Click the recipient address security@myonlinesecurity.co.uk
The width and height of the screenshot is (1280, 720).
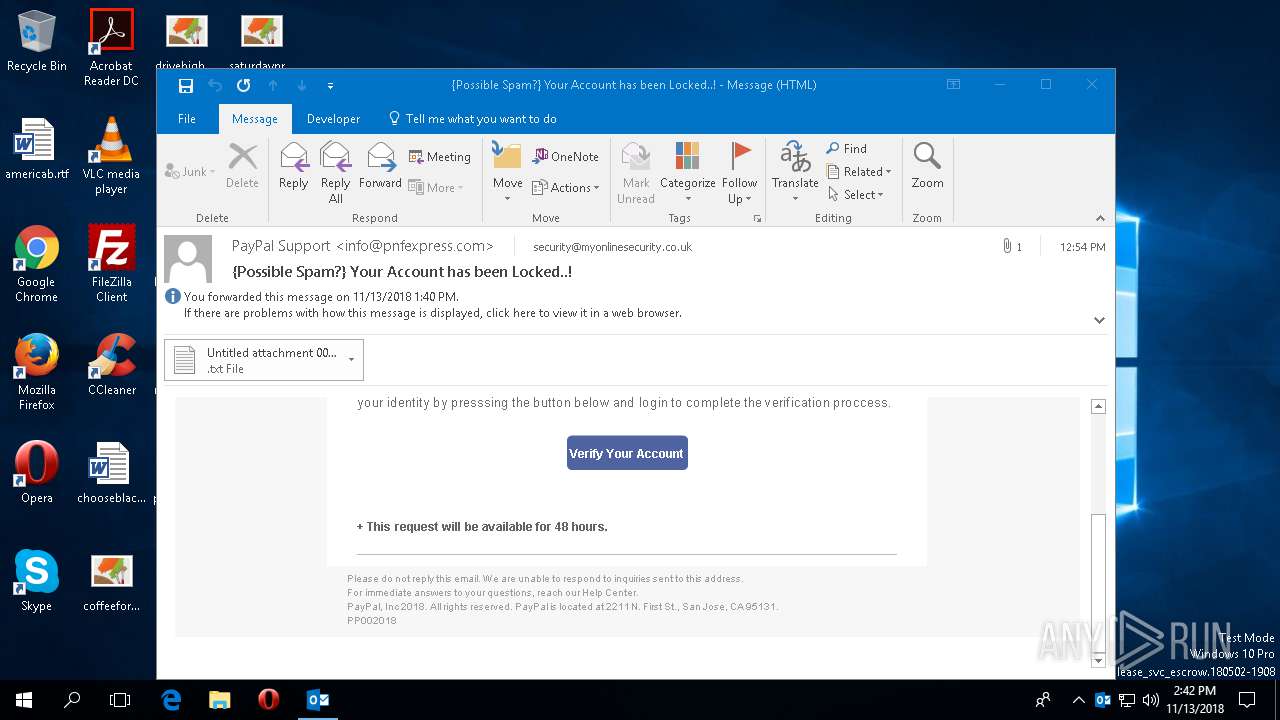point(612,247)
